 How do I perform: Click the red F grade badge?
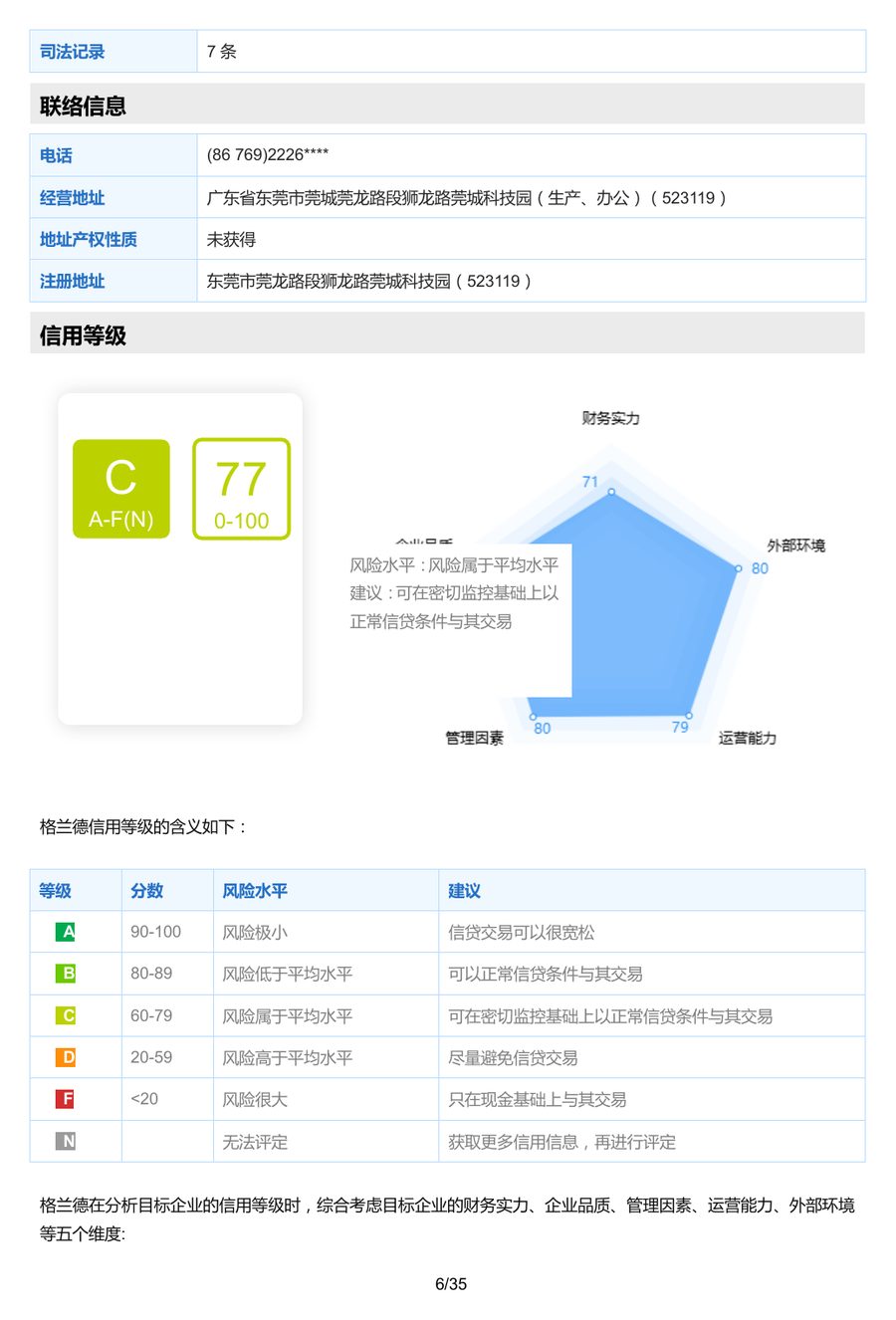pos(66,1099)
